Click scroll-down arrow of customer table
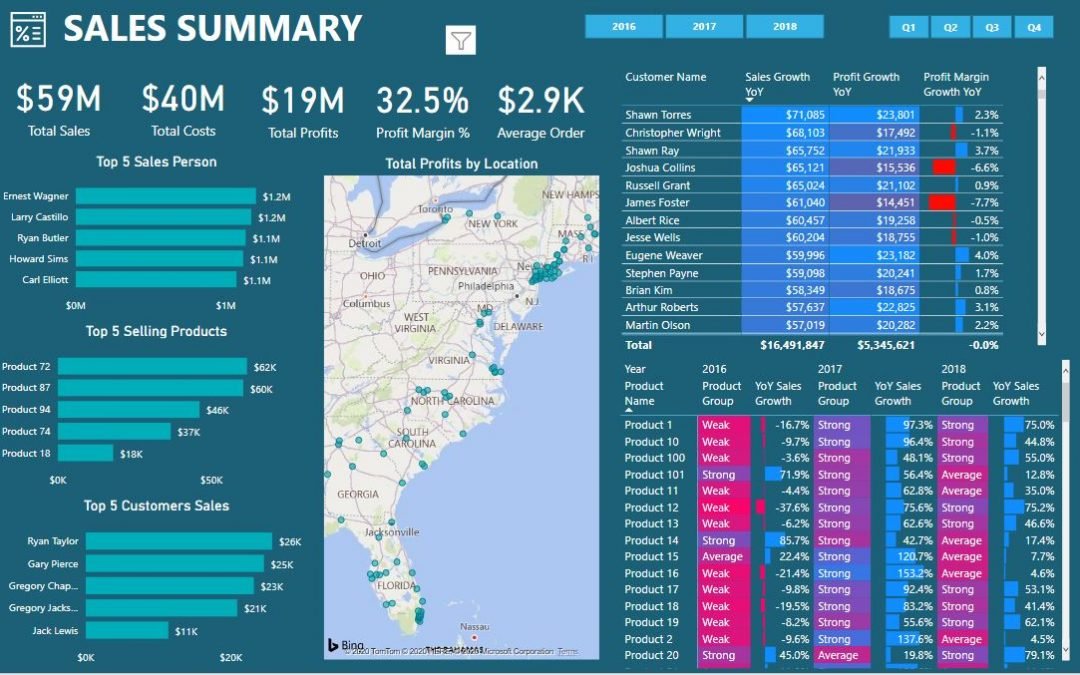 point(1041,334)
